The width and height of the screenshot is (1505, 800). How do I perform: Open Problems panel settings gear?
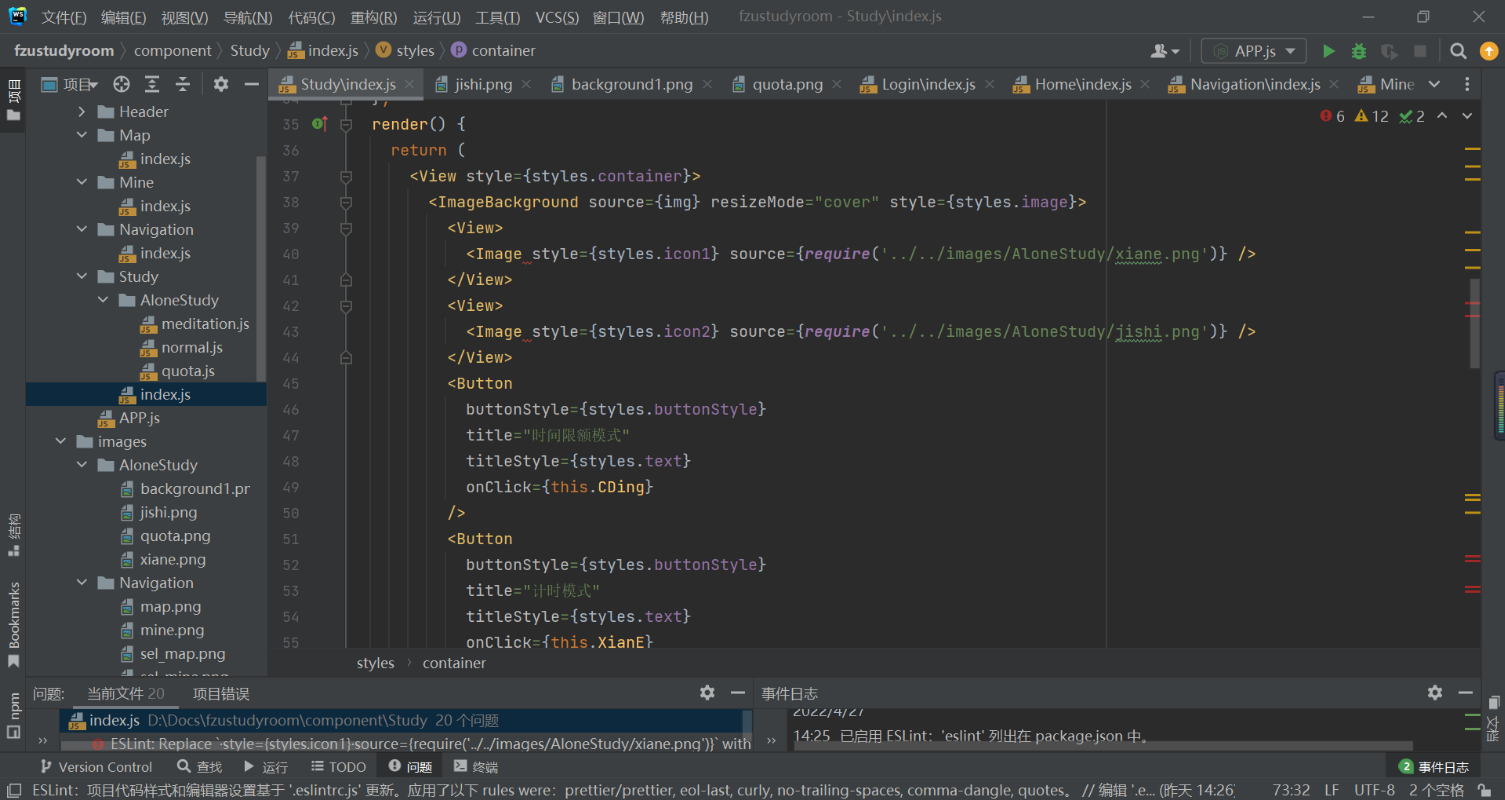pyautogui.click(x=707, y=693)
